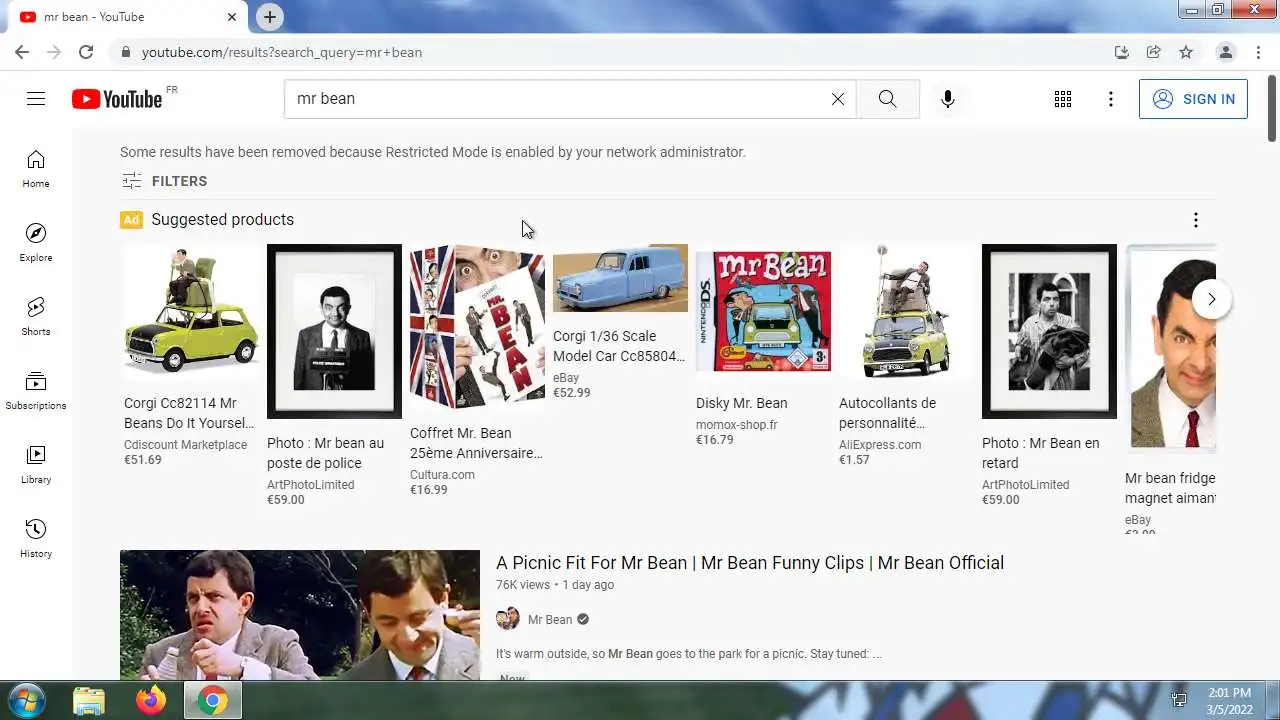Viewport: 1280px width, 720px height.
Task: Open Mr bean au poste de police photo
Action: [x=334, y=331]
